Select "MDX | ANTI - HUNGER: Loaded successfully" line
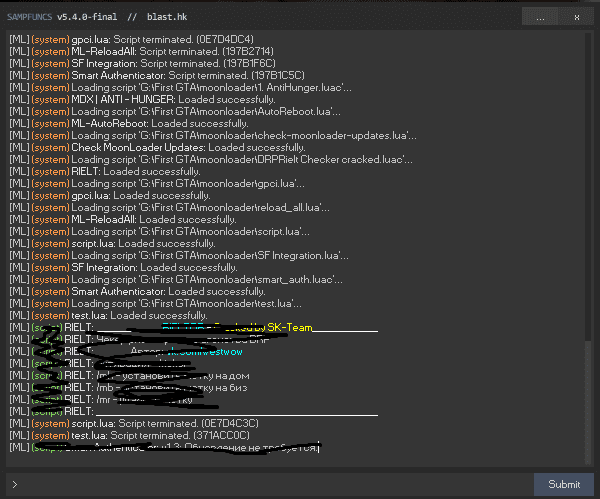600x499 pixels. tap(180, 99)
